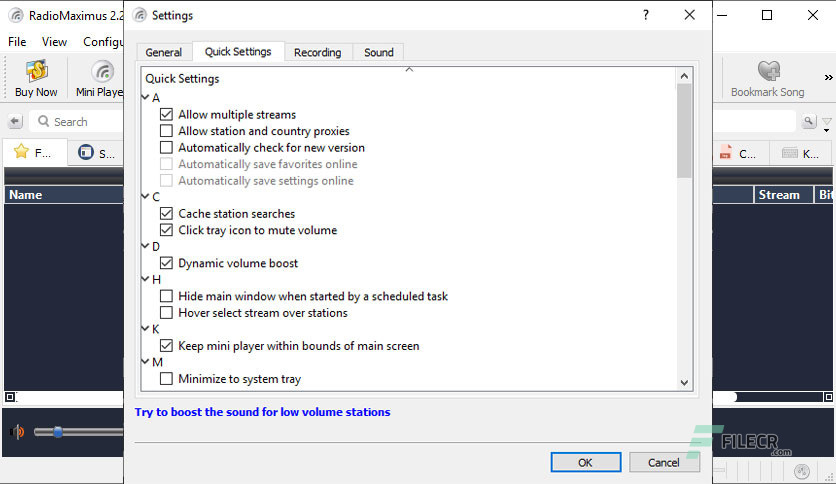836x484 pixels.
Task: Toggle Click tray icon to mute volume
Action: coord(166,230)
